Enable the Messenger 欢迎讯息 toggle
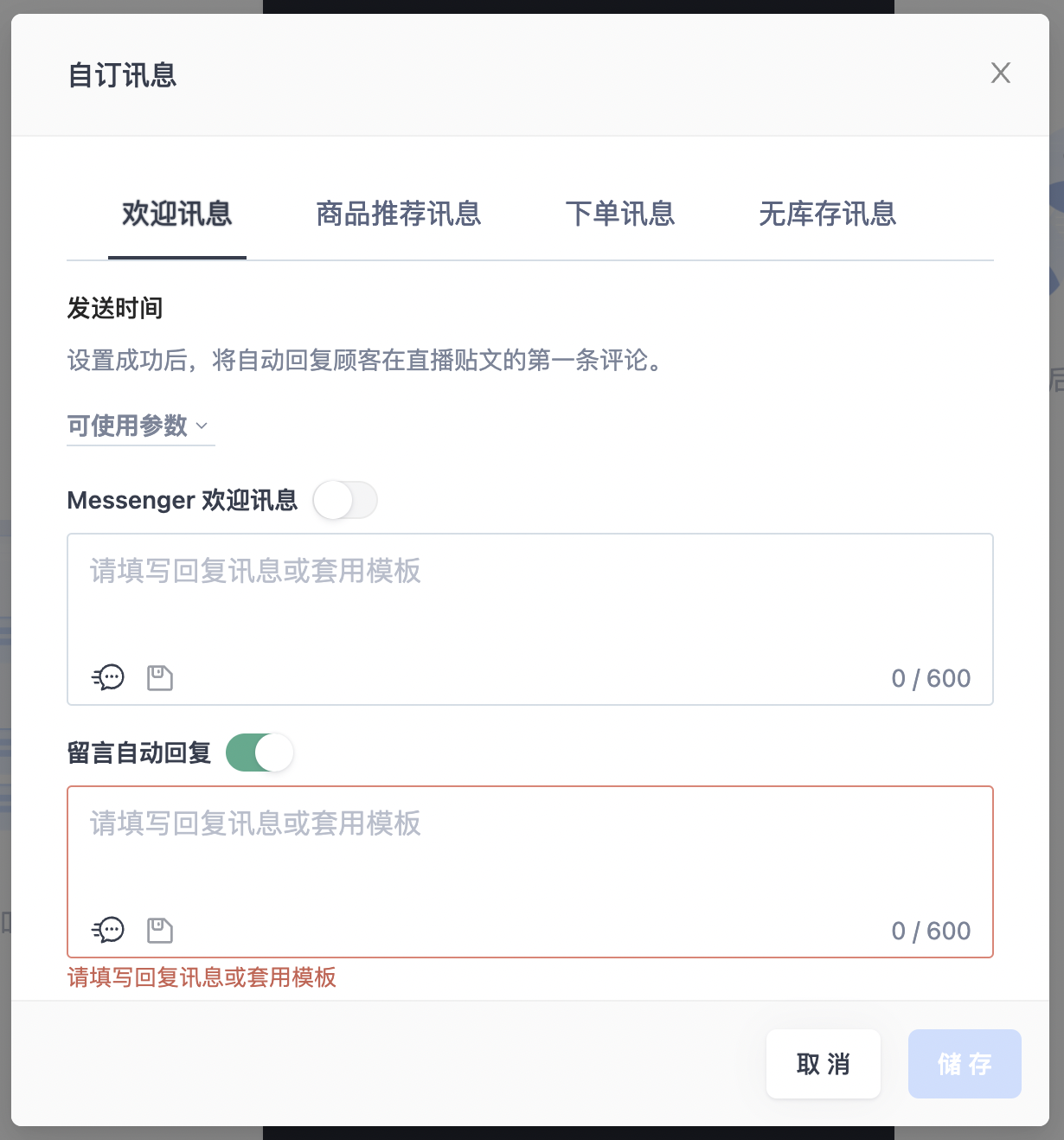Image resolution: width=1064 pixels, height=1140 pixels. (x=345, y=500)
